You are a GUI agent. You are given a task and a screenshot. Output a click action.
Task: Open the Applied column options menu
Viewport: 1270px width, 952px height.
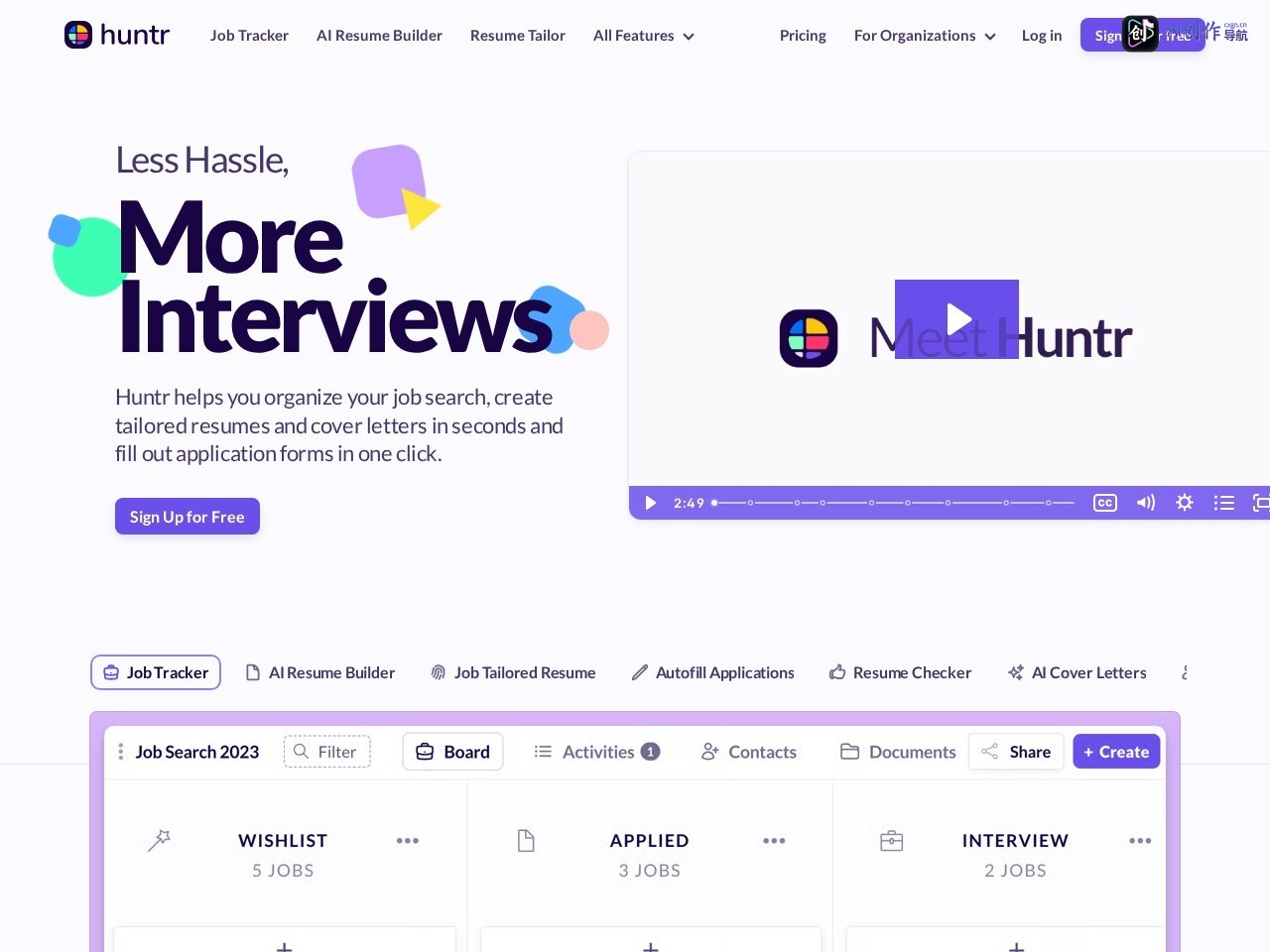(x=774, y=841)
